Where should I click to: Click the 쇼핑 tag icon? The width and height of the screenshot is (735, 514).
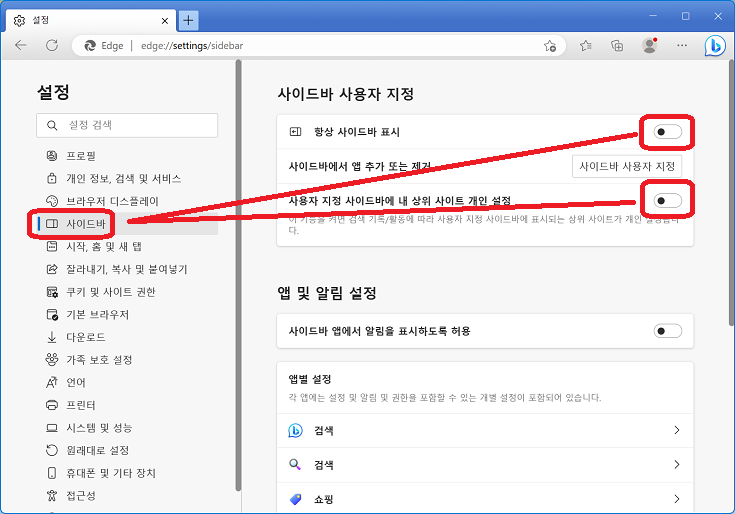(x=295, y=499)
